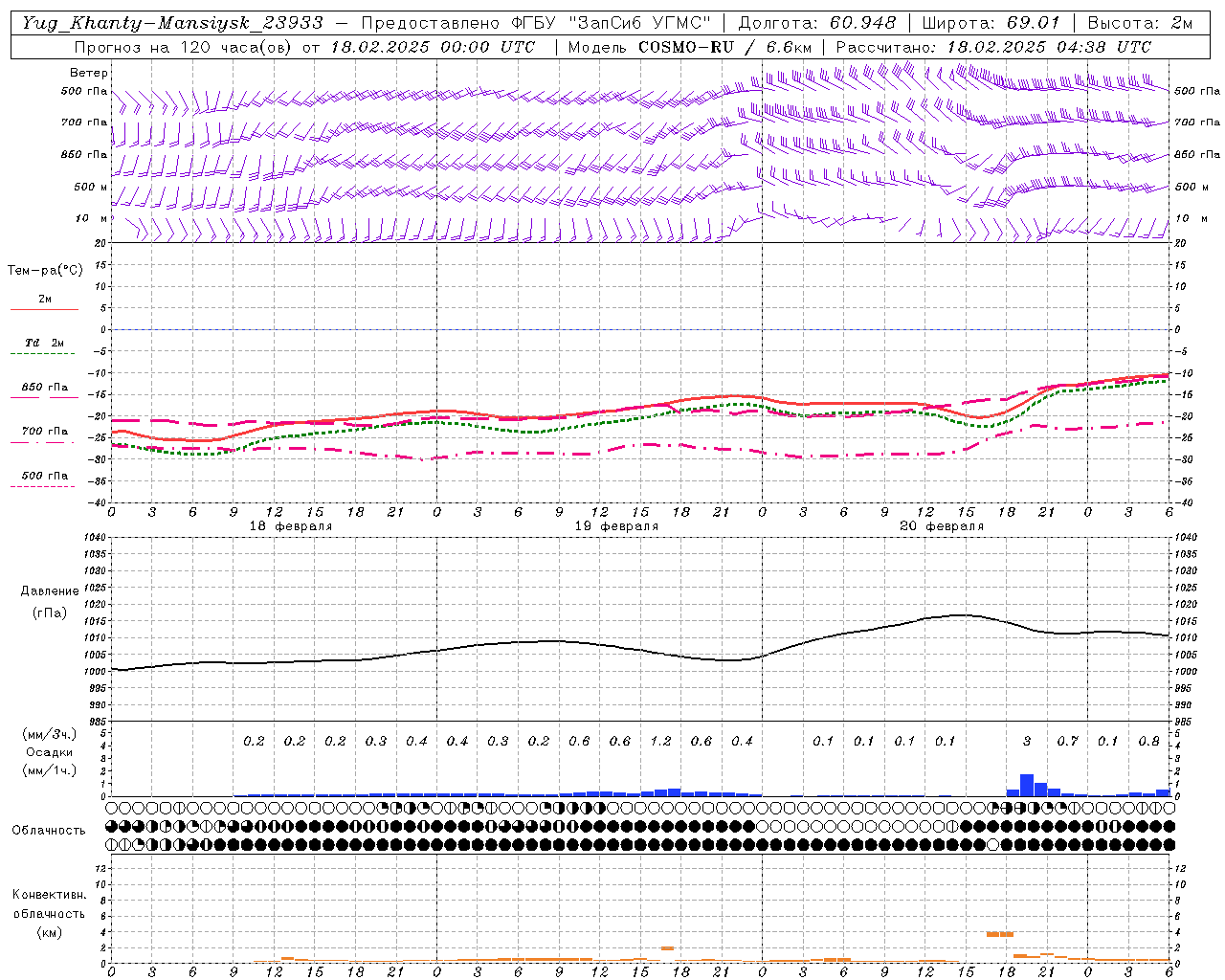This screenshot has width=1225, height=980.
Task: Click the latitude value Широта: 69.01
Action: [x=991, y=23]
